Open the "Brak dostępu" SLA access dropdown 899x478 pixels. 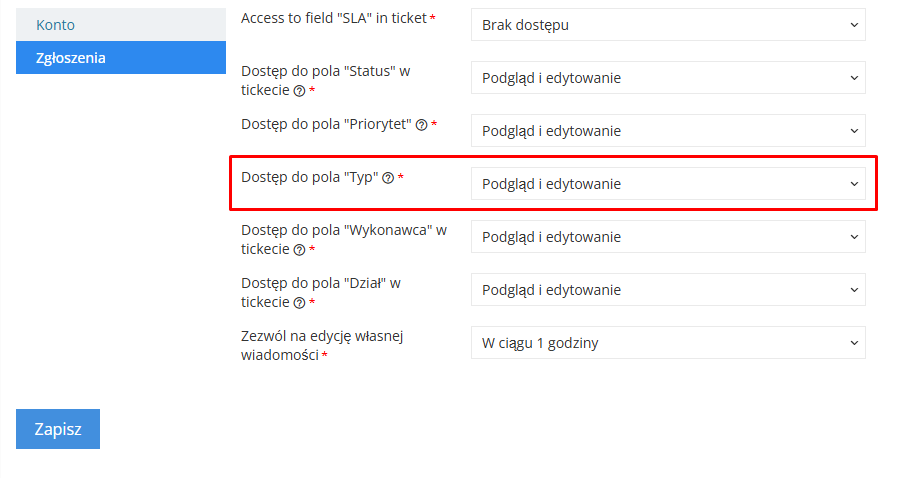[668, 25]
